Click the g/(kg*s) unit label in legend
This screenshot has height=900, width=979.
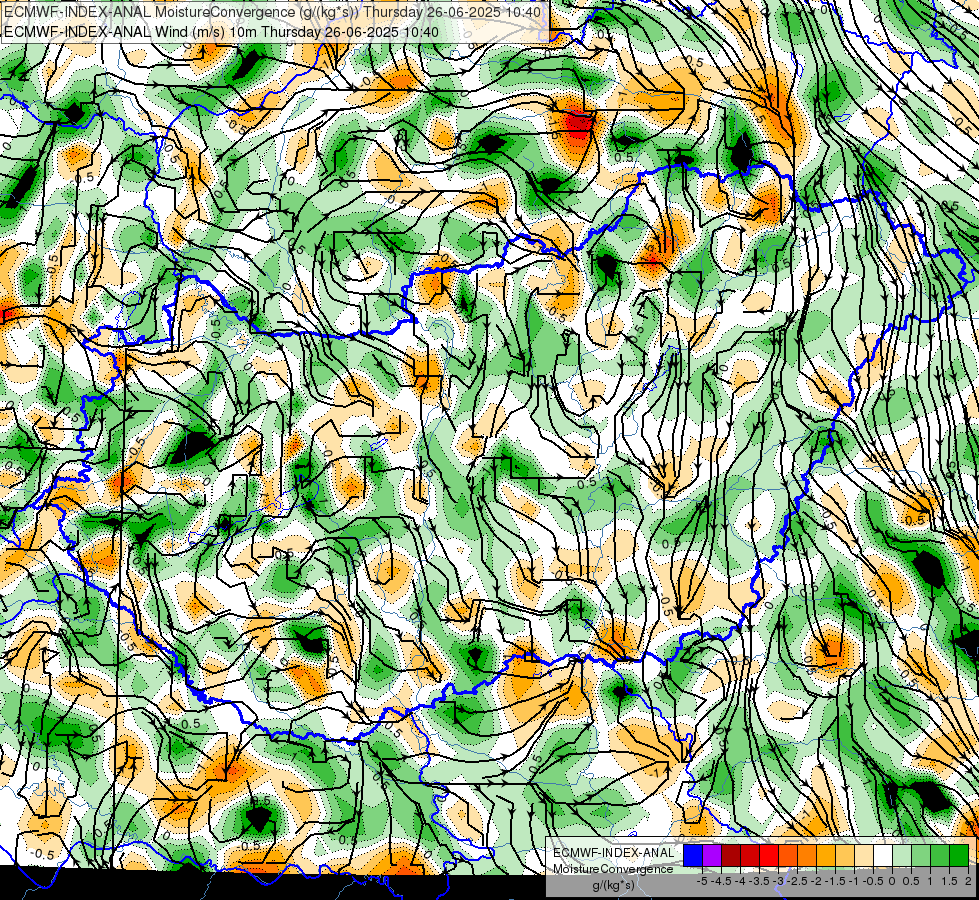pos(613,885)
